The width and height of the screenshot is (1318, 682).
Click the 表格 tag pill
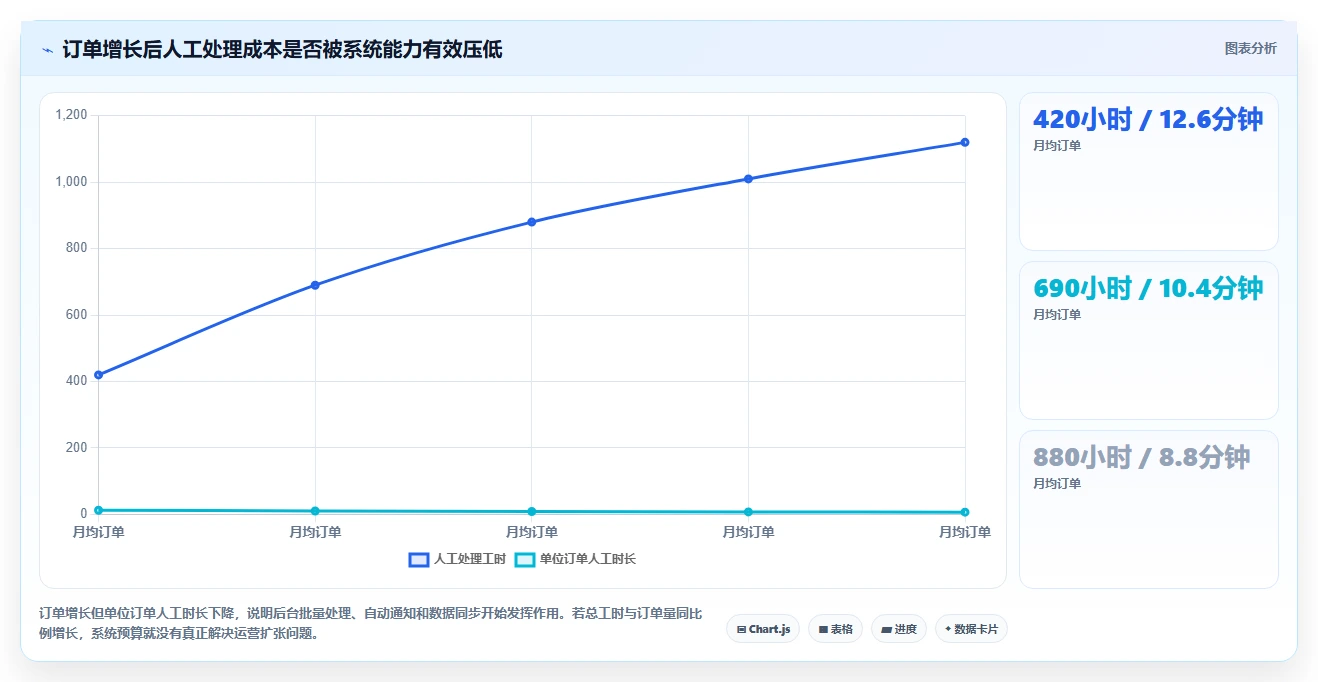pos(835,629)
